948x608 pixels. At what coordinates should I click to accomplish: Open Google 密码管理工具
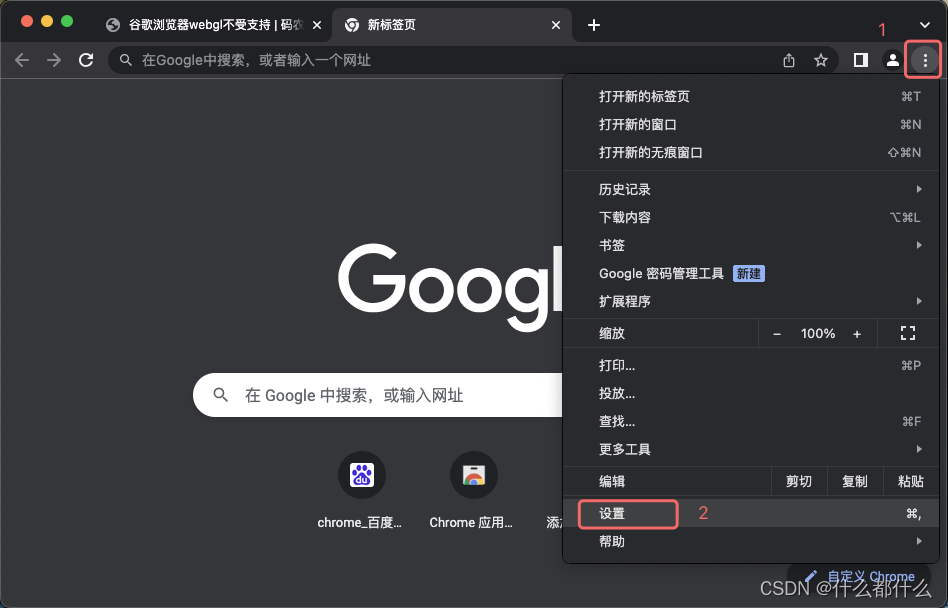coord(750,273)
